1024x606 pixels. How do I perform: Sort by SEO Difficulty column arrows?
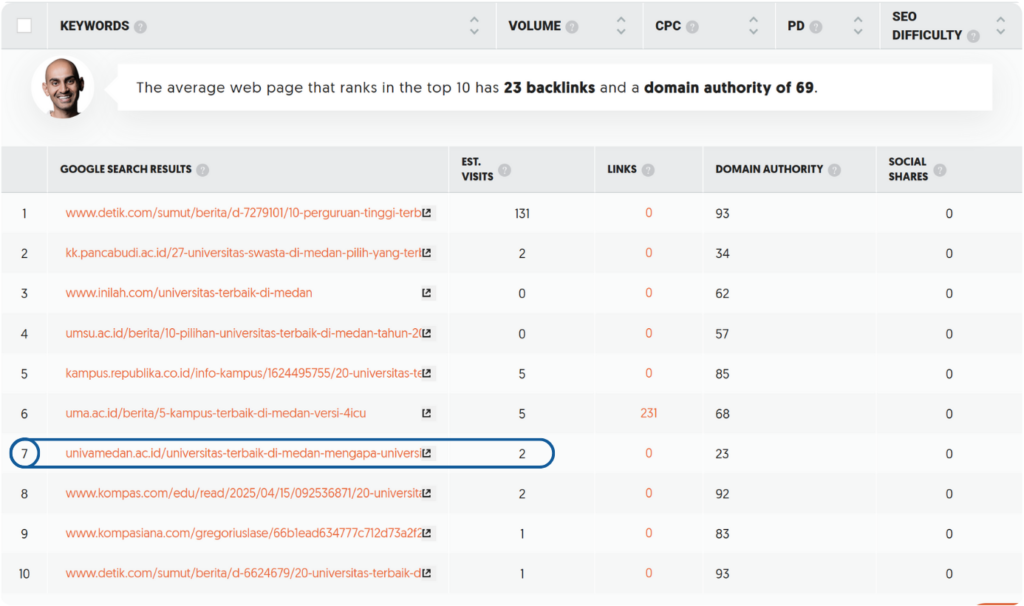point(1000,26)
